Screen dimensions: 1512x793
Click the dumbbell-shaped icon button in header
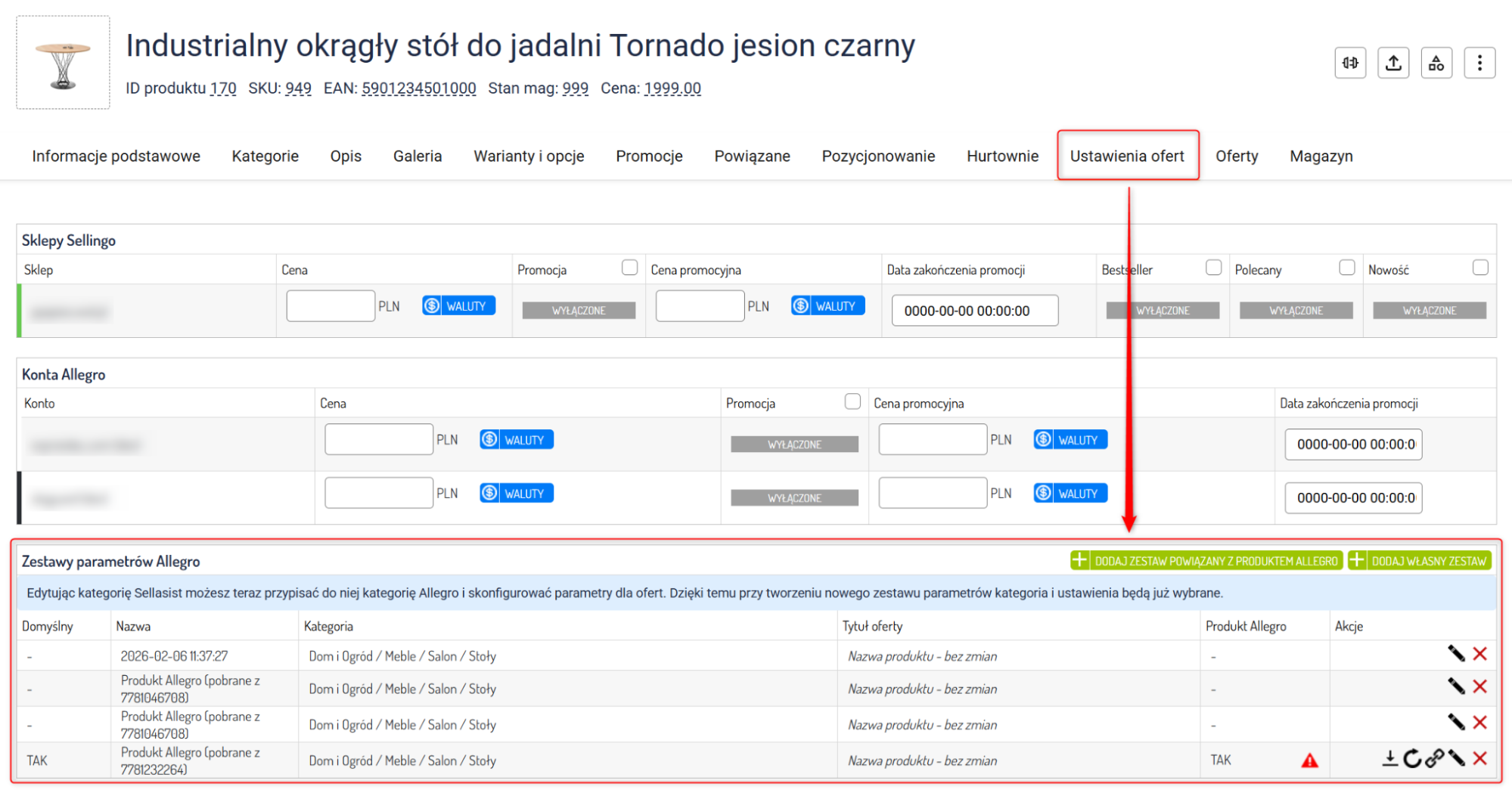pyautogui.click(x=1350, y=64)
